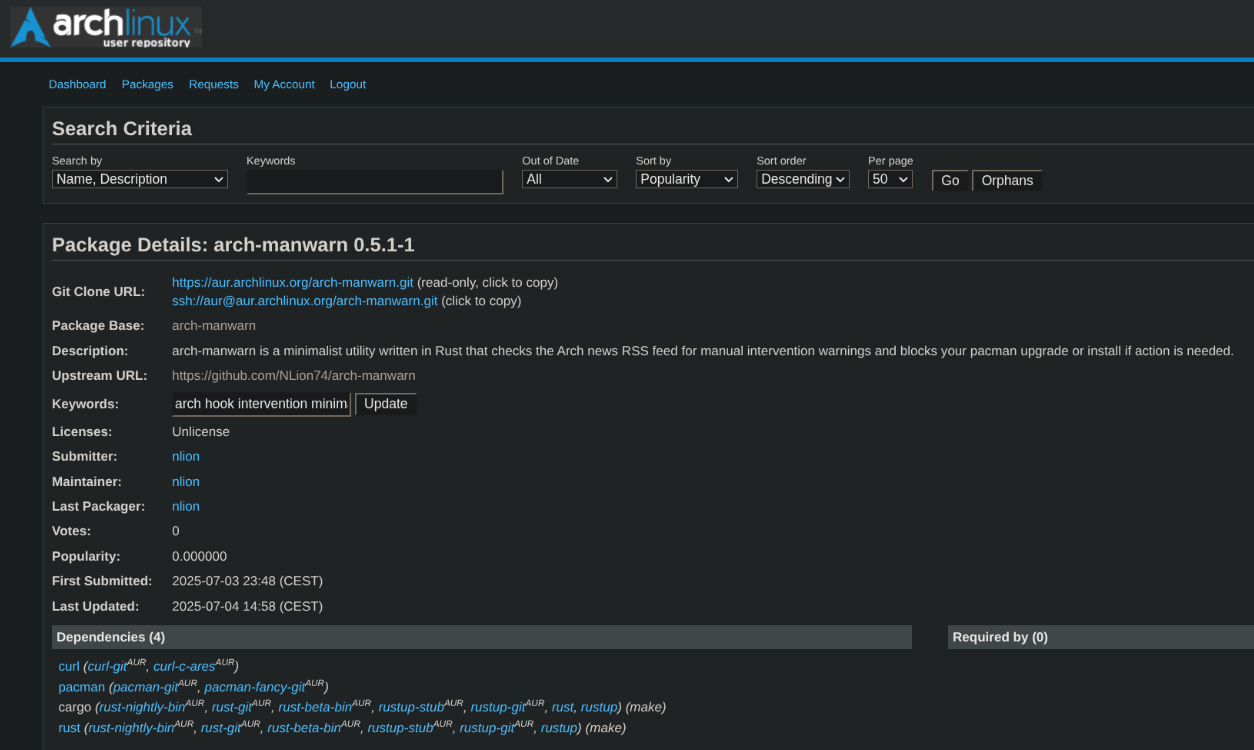Open rustup-stub in the rust row
The height and width of the screenshot is (750, 1254).
coord(400,729)
